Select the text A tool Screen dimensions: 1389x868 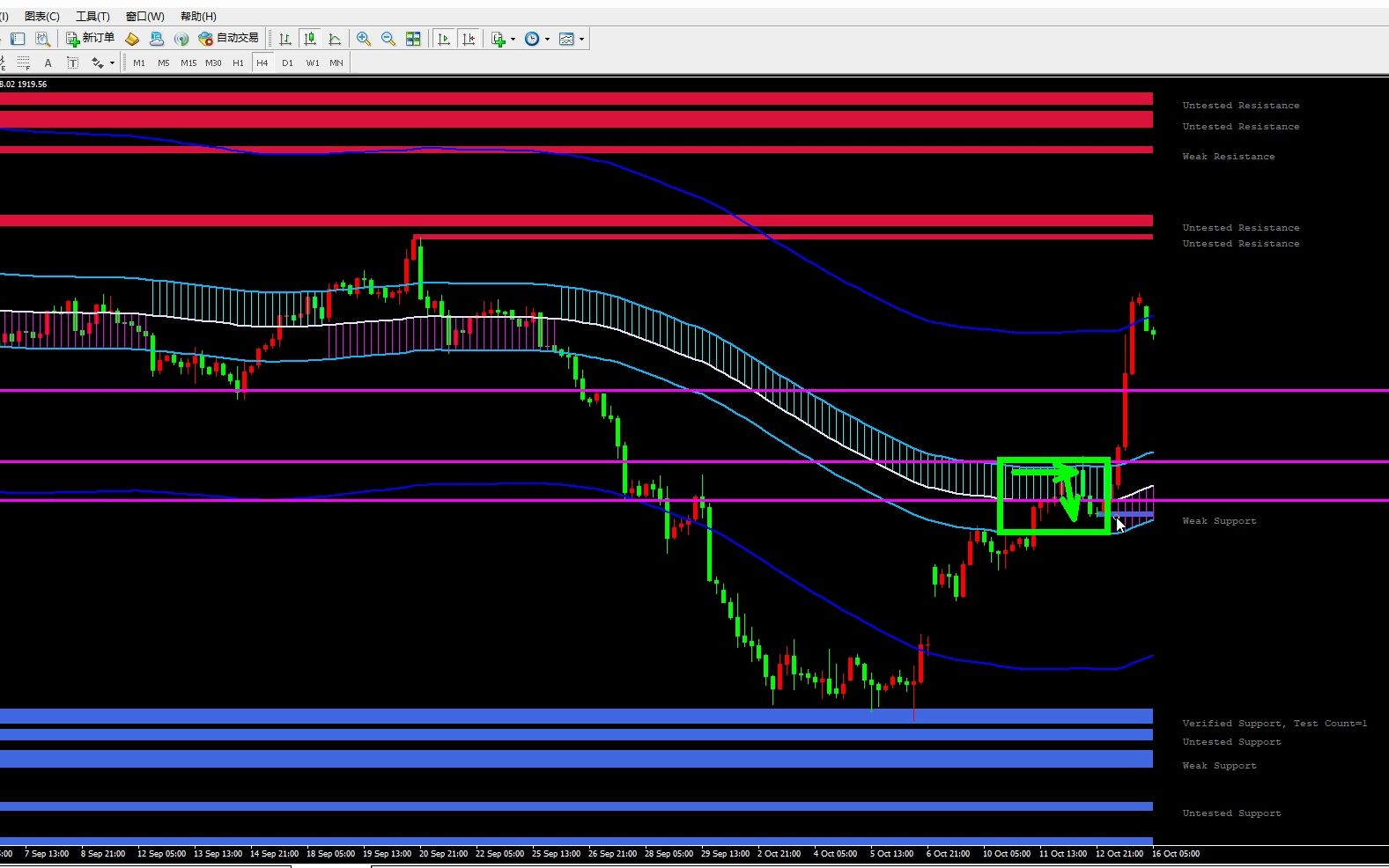coord(48,63)
